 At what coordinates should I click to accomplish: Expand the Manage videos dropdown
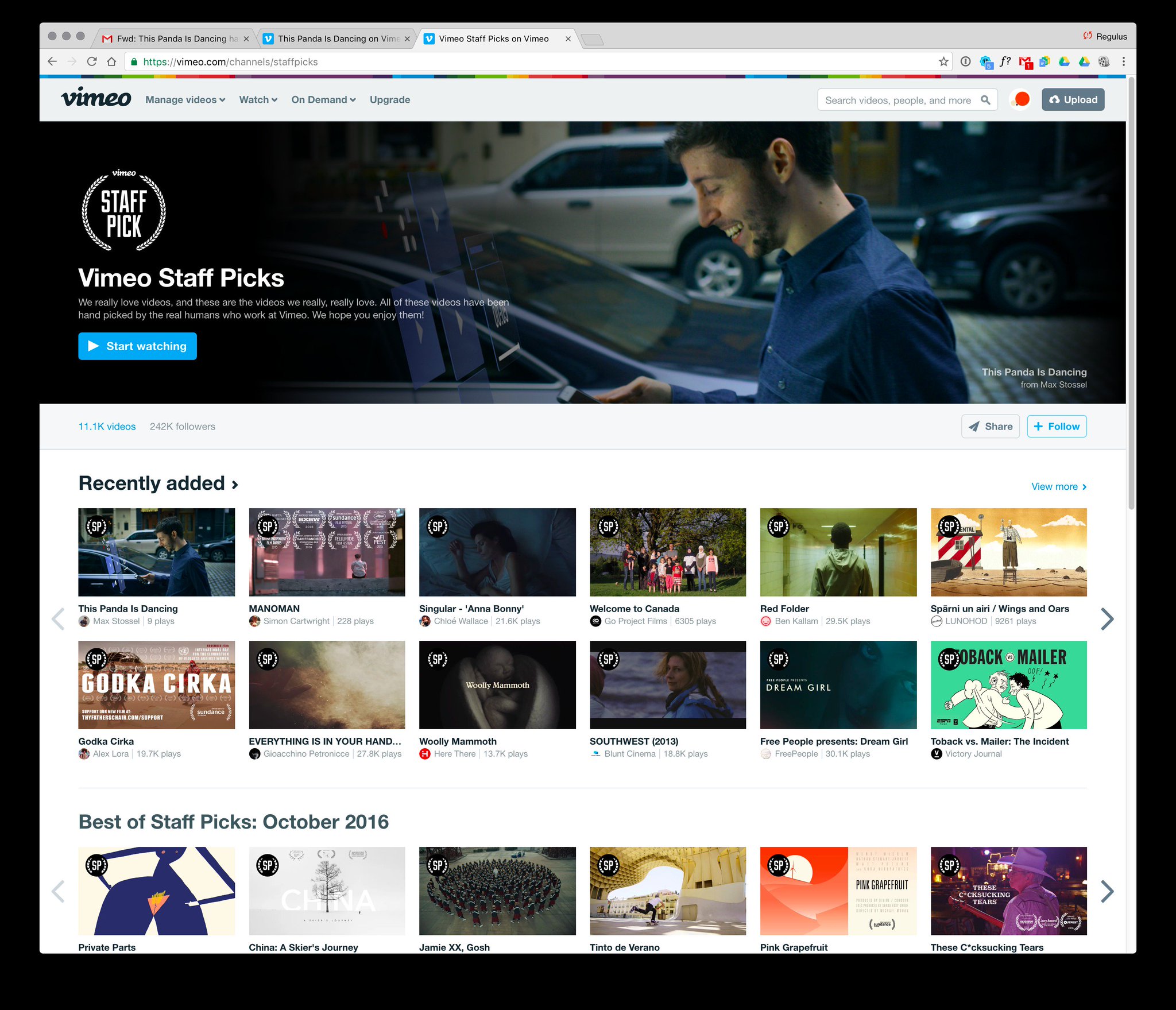[x=185, y=100]
